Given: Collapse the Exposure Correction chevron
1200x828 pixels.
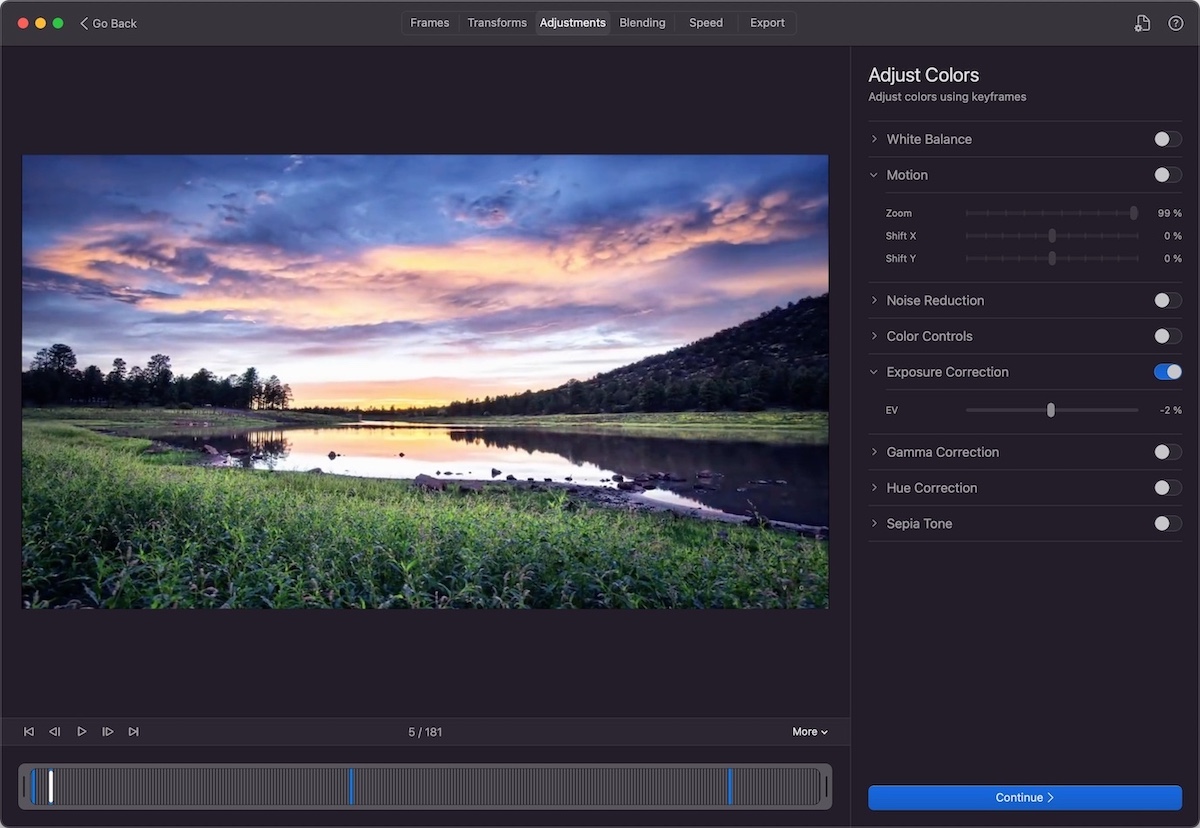Looking at the screenshot, I should click(874, 372).
